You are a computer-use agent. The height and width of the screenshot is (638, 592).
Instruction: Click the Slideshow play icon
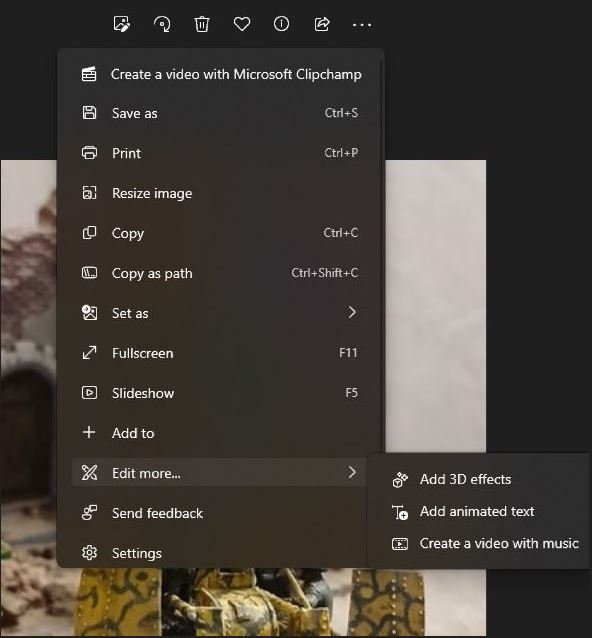point(89,393)
